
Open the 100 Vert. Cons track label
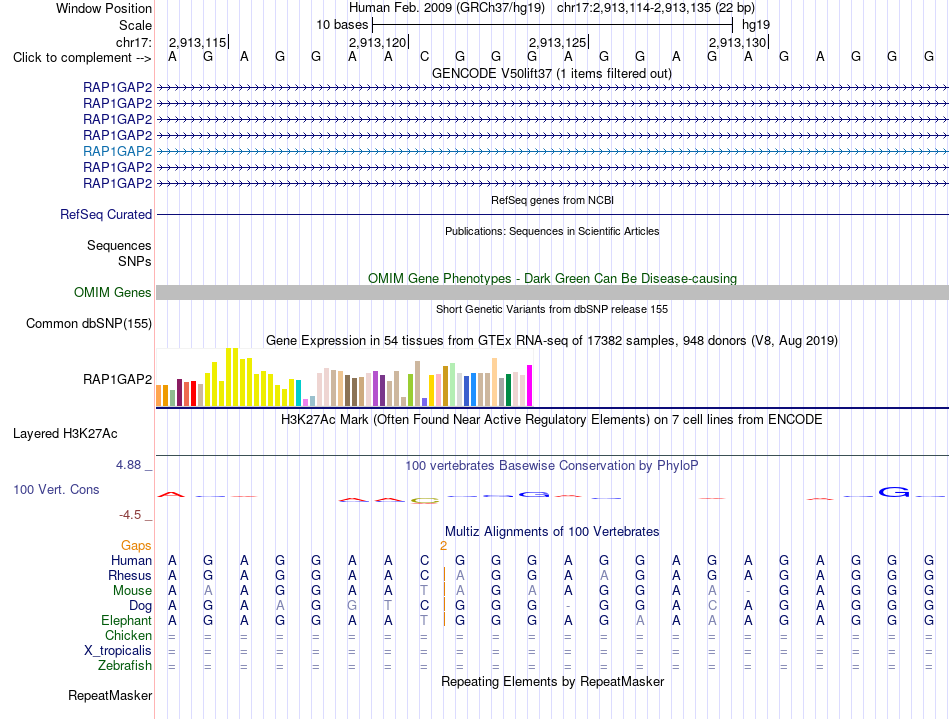pyautogui.click(x=56, y=489)
